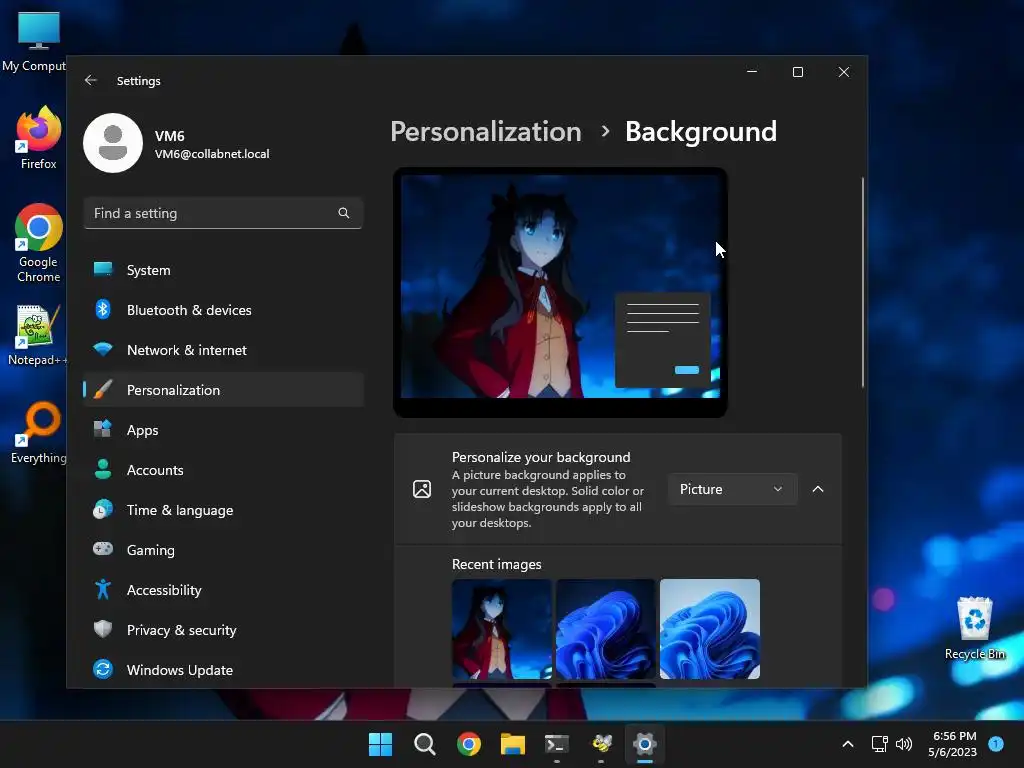Maximize the Settings window
The height and width of the screenshot is (768, 1024).
coord(797,72)
